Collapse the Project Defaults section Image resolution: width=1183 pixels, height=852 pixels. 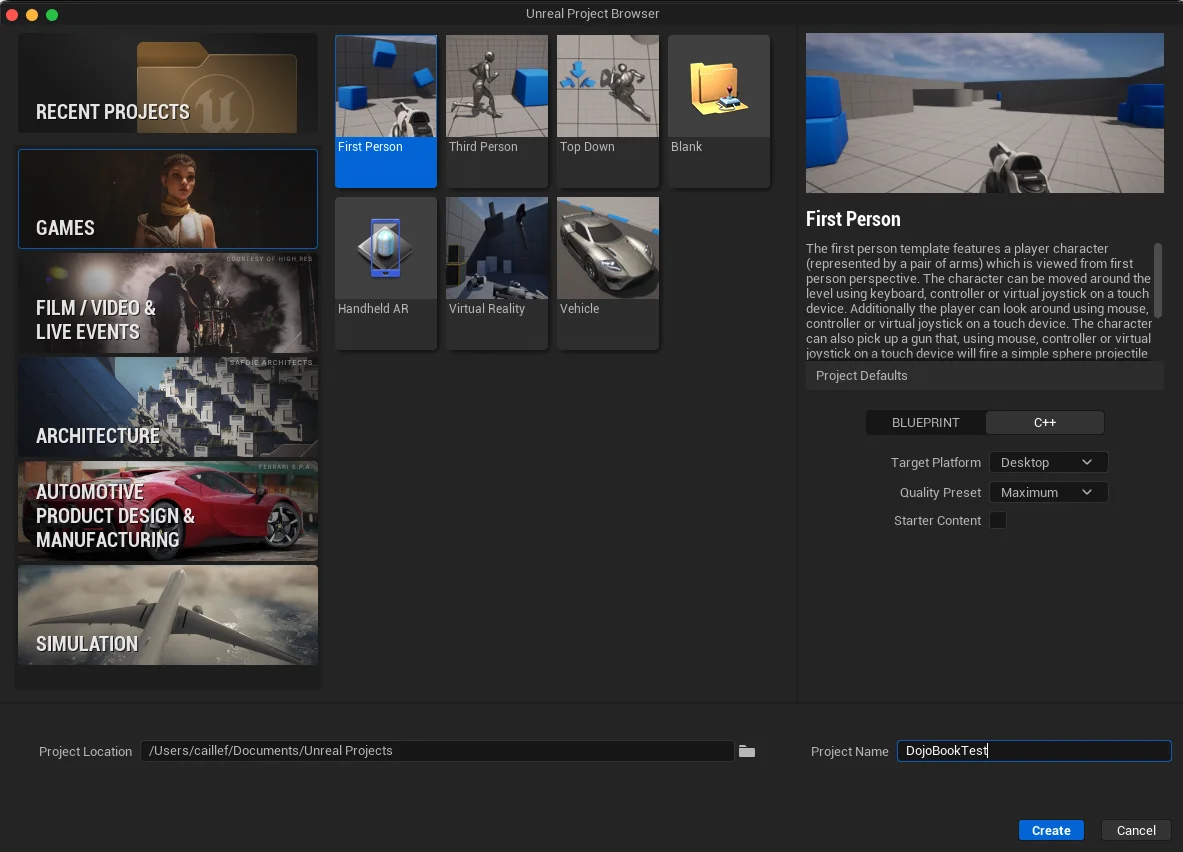862,376
